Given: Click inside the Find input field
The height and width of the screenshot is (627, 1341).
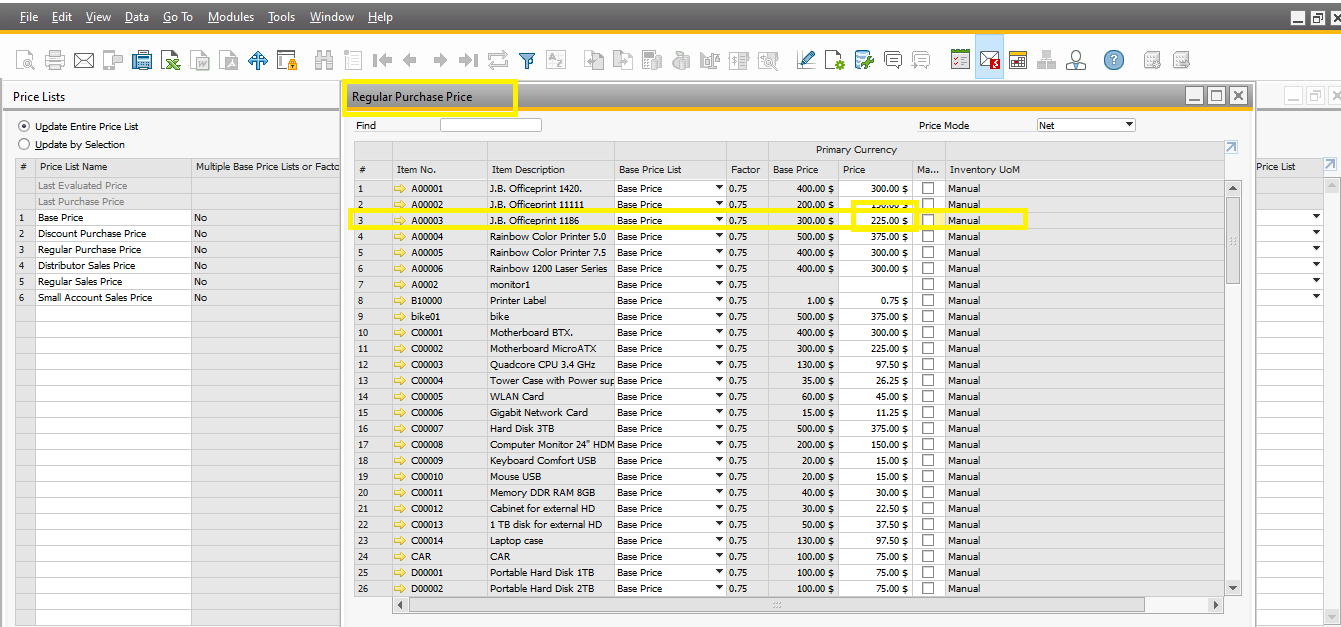Looking at the screenshot, I should tap(490, 125).
